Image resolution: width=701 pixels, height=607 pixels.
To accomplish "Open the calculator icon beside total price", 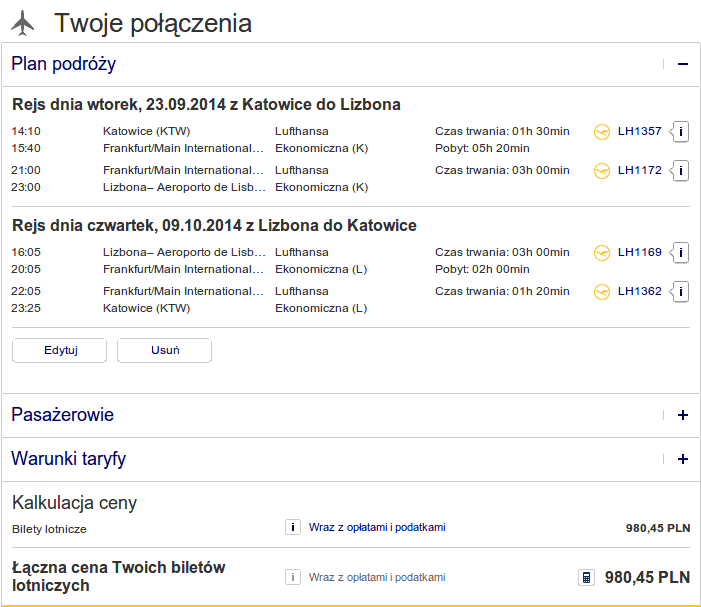I will [586, 577].
